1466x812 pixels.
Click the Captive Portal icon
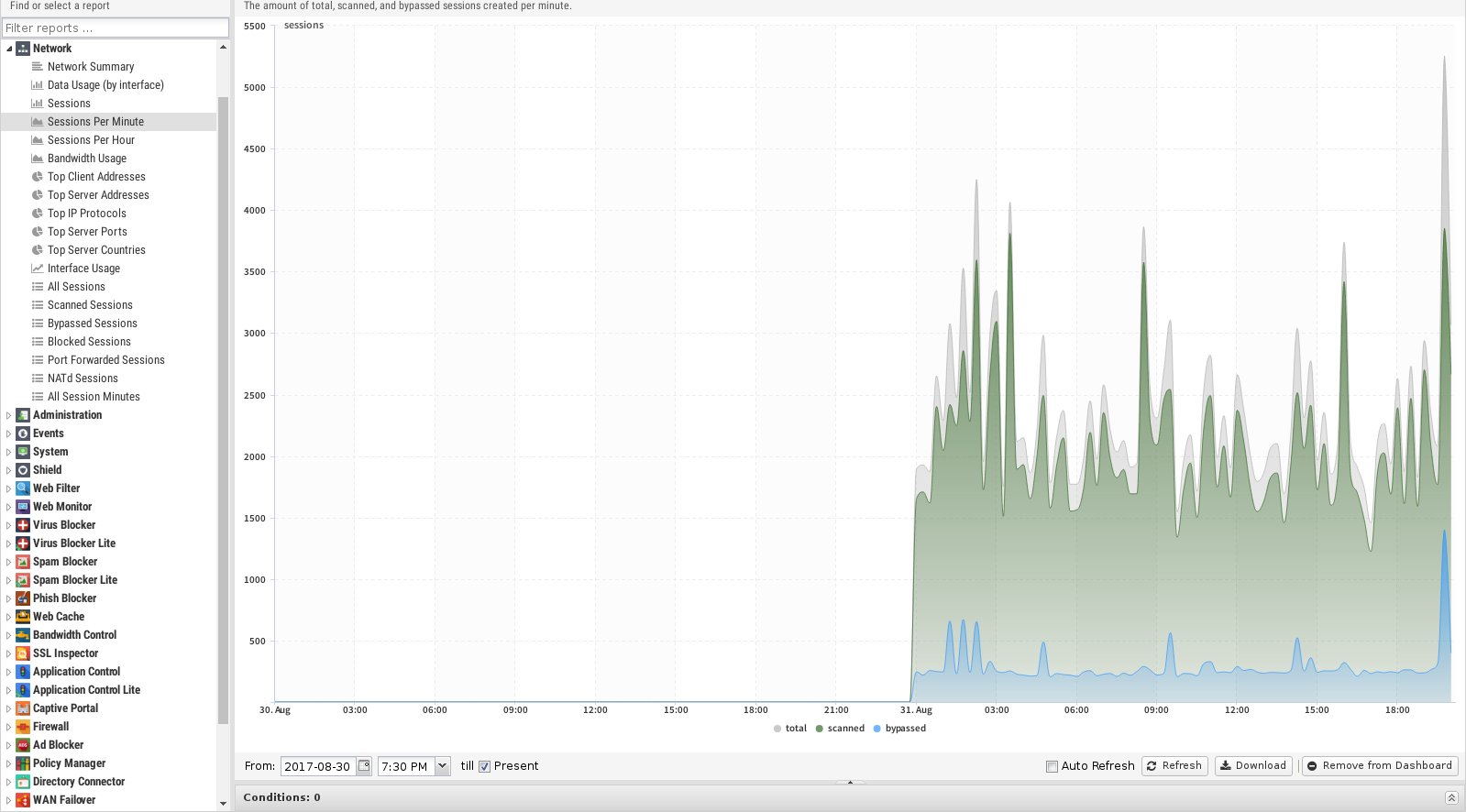(23, 708)
